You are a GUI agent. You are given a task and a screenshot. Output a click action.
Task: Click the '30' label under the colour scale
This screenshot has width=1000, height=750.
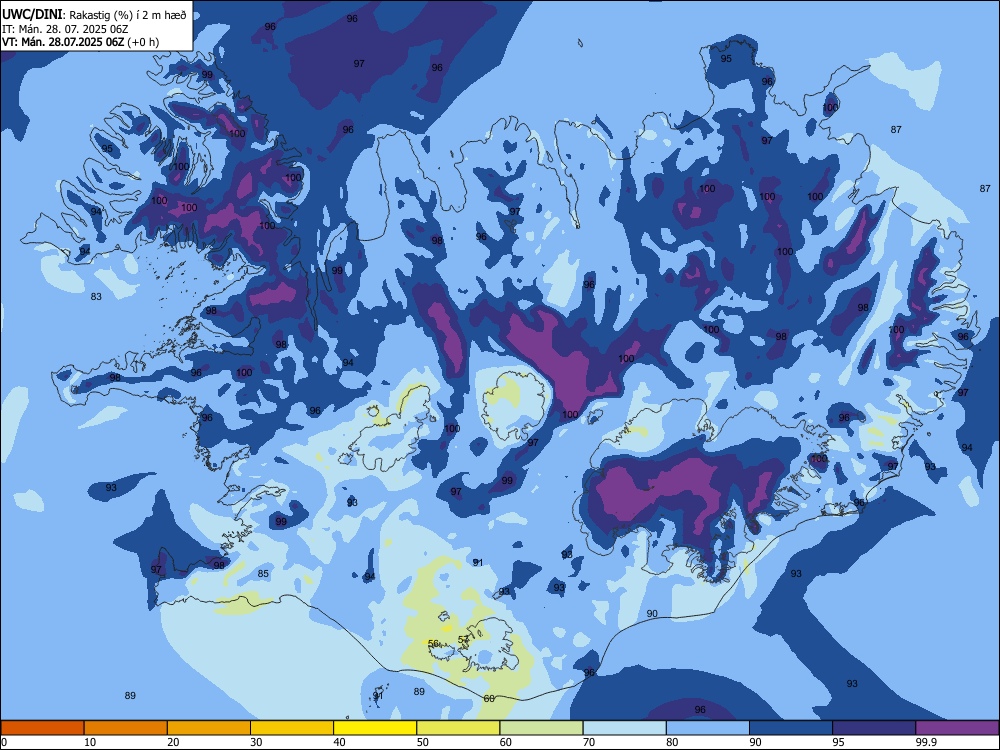[x=256, y=742]
